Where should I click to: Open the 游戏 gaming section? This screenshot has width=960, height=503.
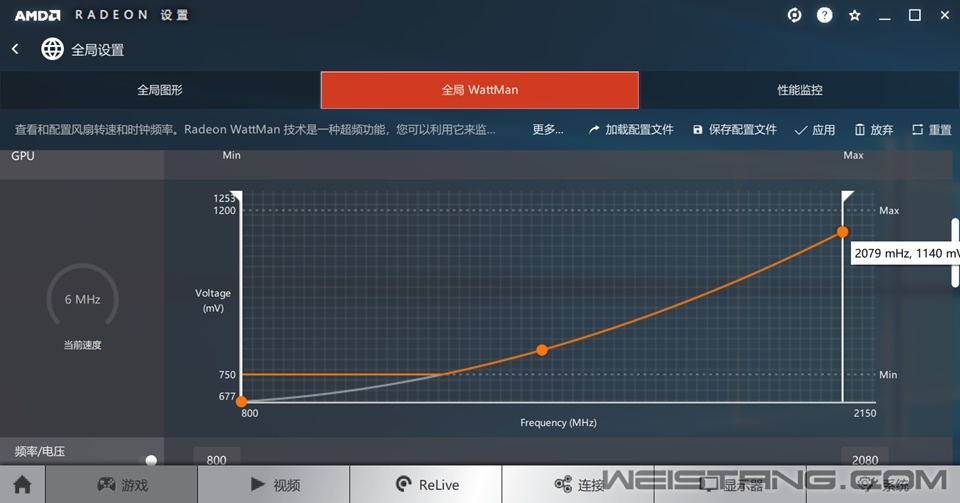click(122, 485)
